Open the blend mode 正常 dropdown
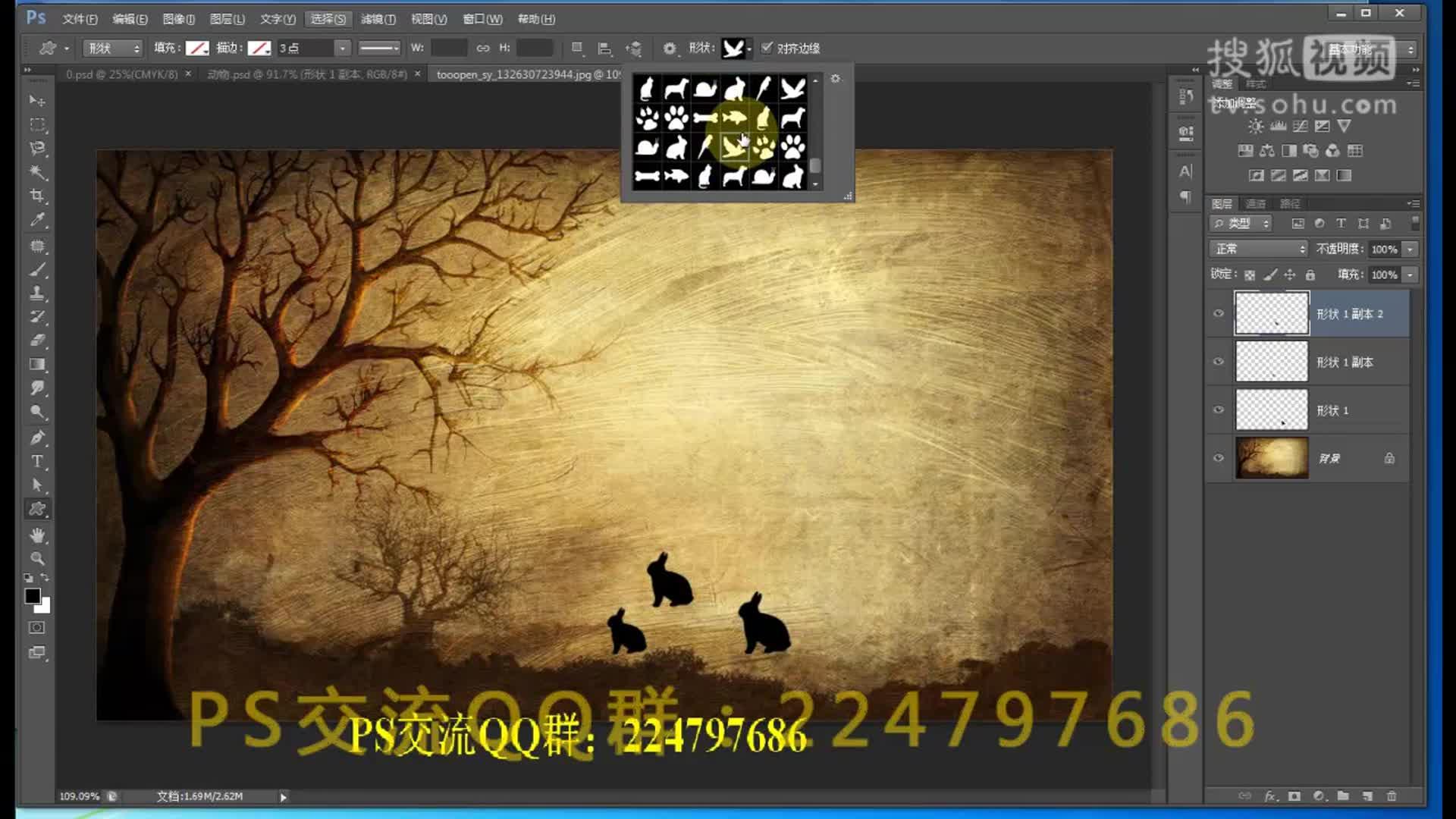The image size is (1456, 819). 1260,249
